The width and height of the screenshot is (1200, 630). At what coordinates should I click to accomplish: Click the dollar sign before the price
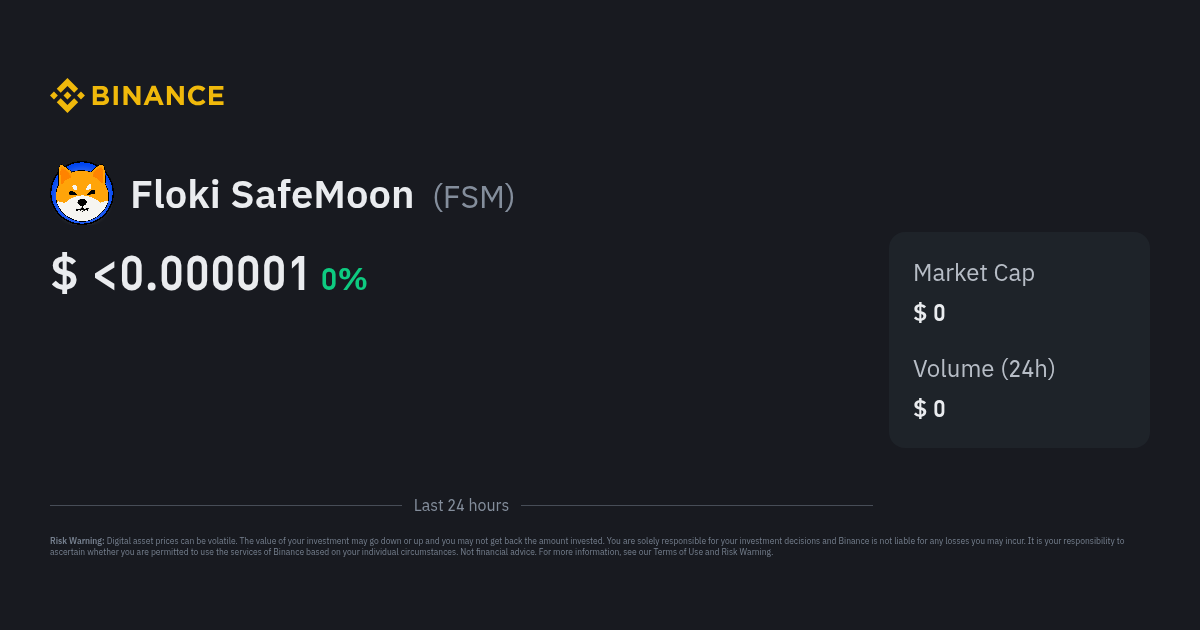pos(64,274)
